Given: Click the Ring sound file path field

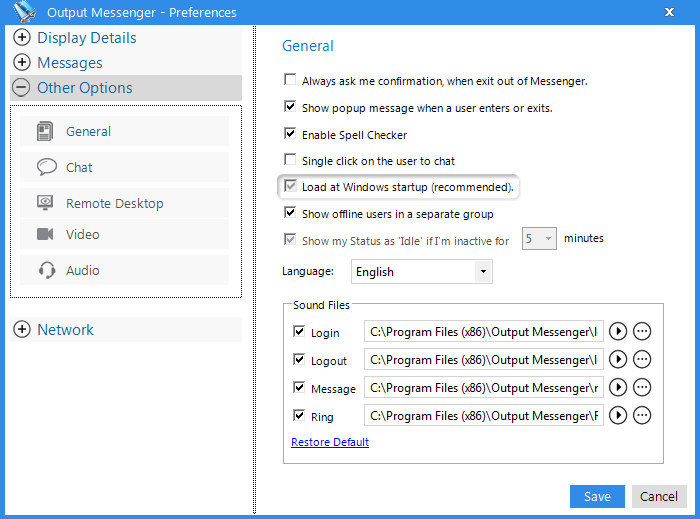Looking at the screenshot, I should coord(483,415).
